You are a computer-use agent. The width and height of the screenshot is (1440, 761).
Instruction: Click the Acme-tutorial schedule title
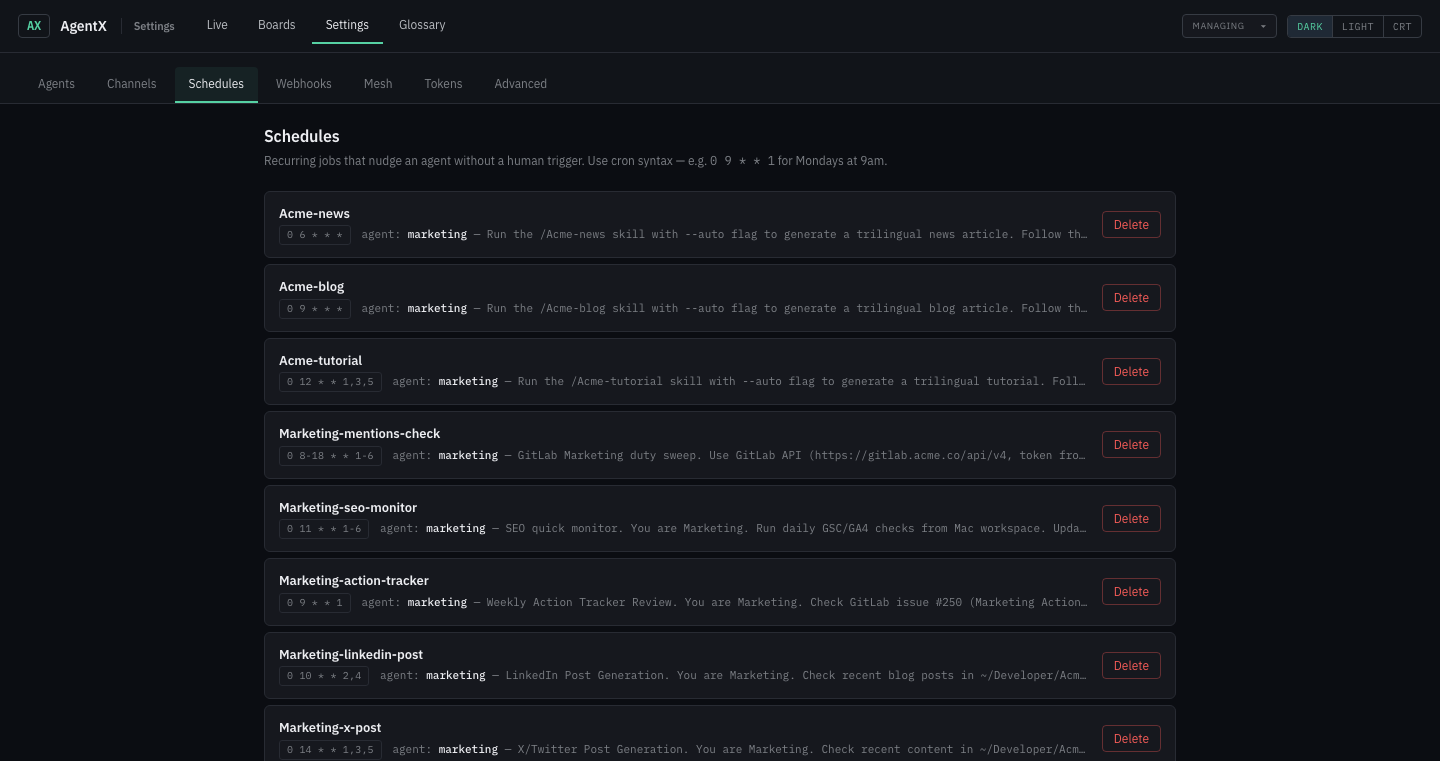click(x=320, y=361)
